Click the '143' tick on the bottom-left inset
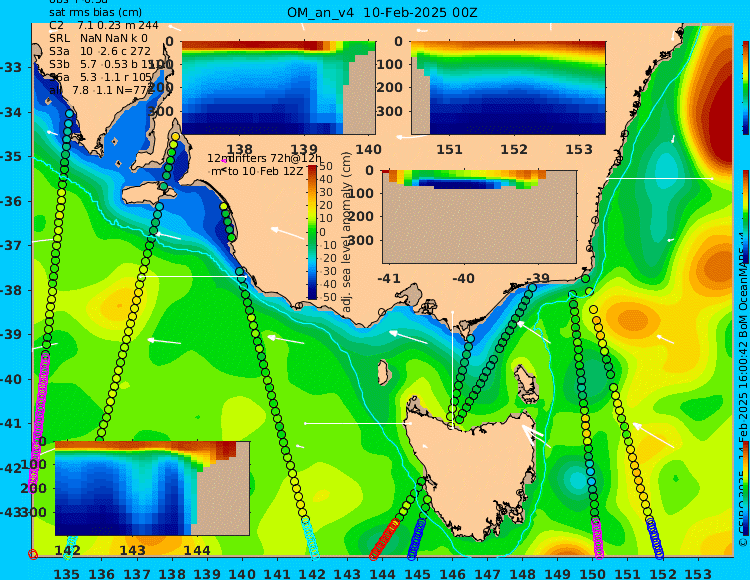Screen dimensions: 750x580 [132, 550]
